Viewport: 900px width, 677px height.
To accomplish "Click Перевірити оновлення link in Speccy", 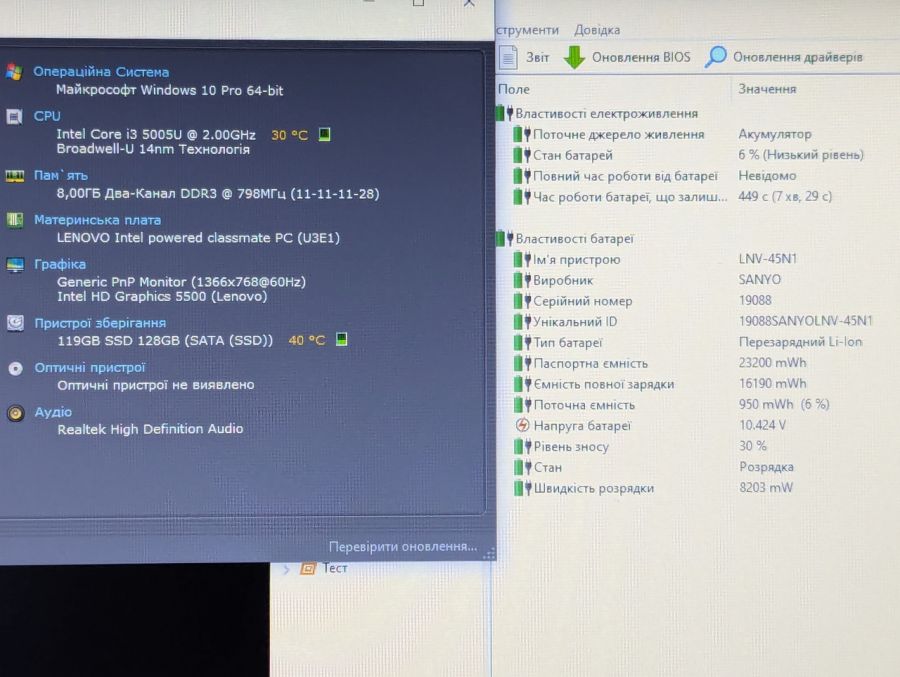I will click(x=402, y=547).
